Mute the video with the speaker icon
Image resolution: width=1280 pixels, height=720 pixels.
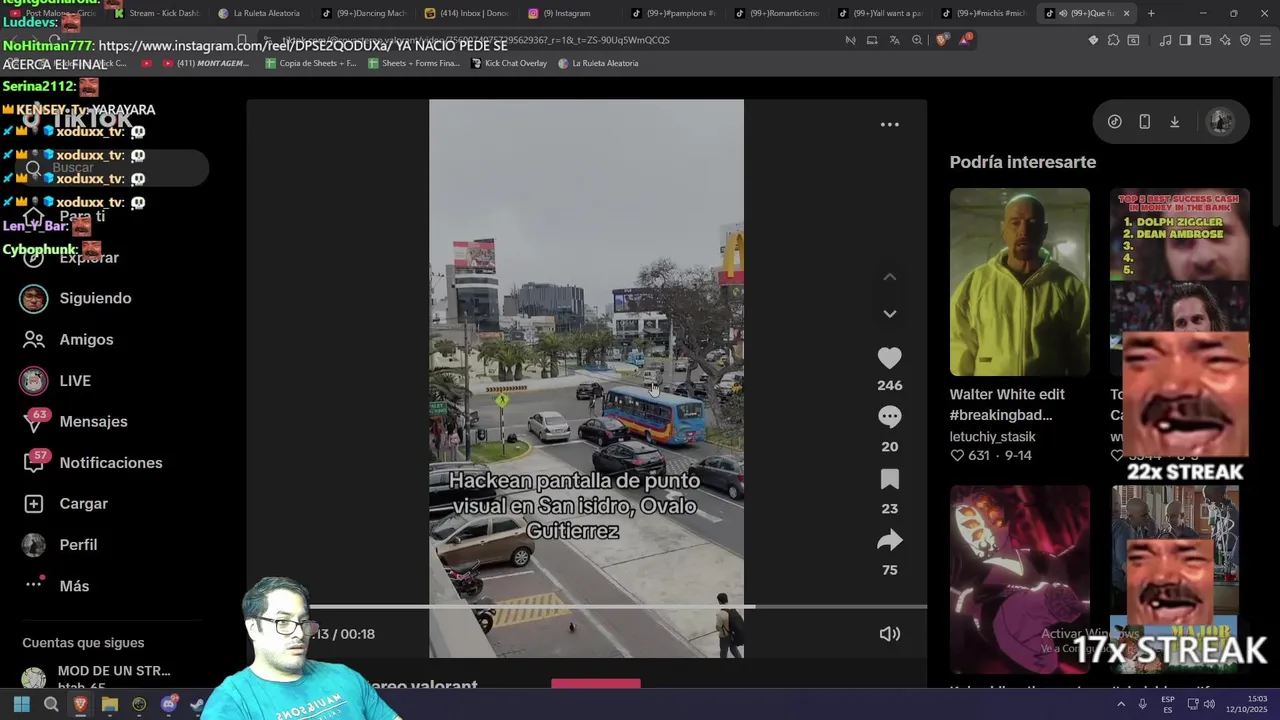click(889, 633)
